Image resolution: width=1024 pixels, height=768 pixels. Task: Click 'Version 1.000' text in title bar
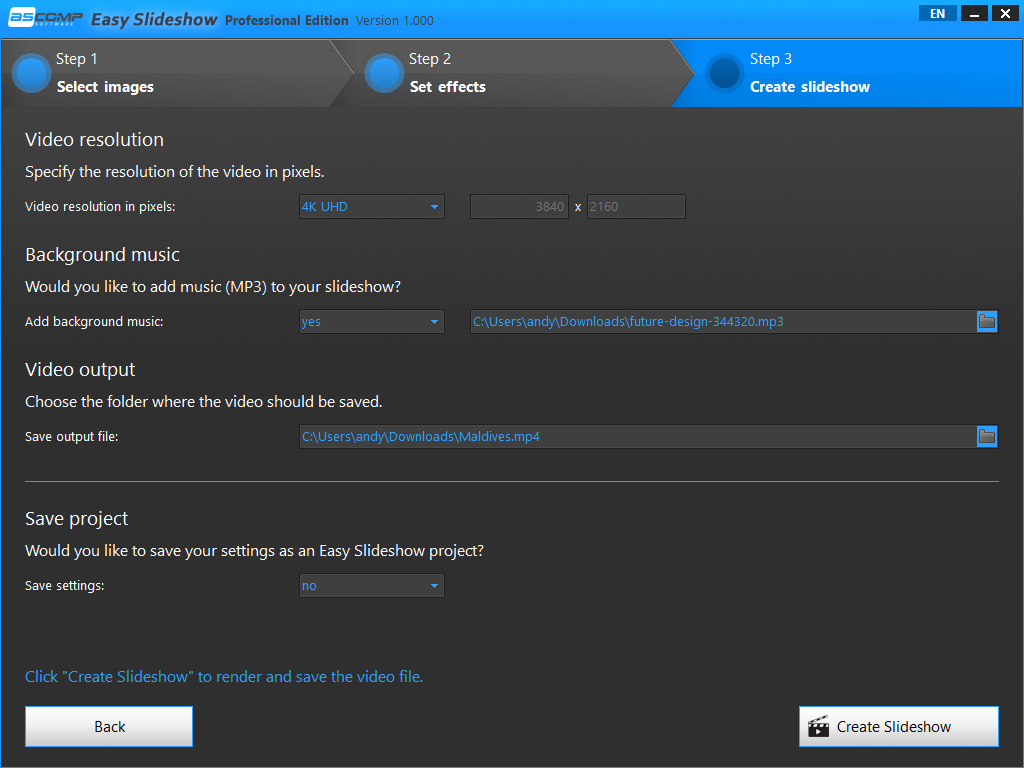(x=394, y=21)
